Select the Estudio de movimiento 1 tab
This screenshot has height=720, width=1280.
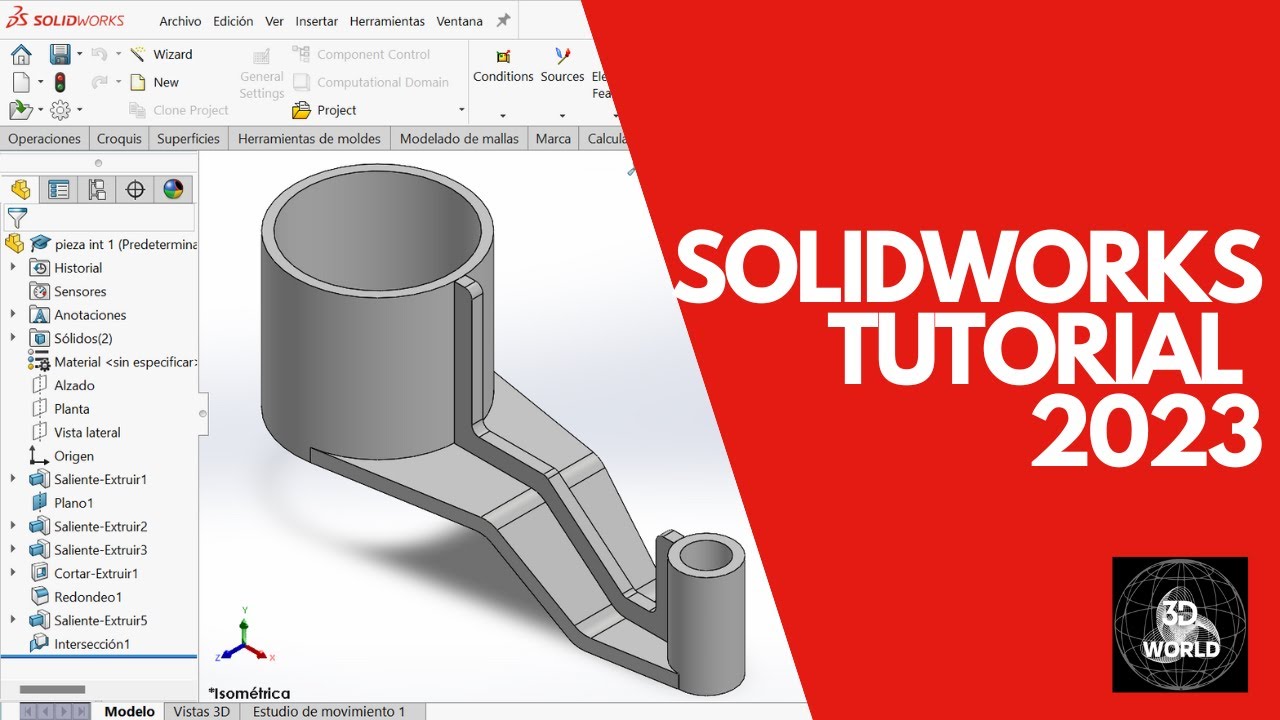click(x=329, y=711)
